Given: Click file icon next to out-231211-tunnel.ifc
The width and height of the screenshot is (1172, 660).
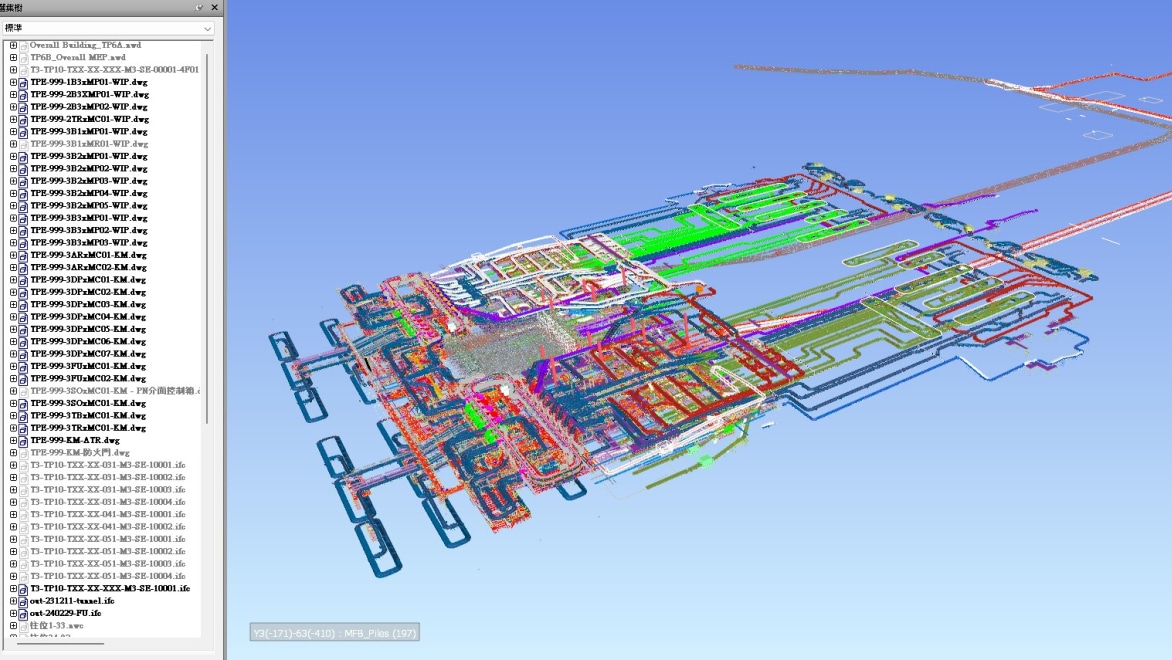Looking at the screenshot, I should coord(23,601).
